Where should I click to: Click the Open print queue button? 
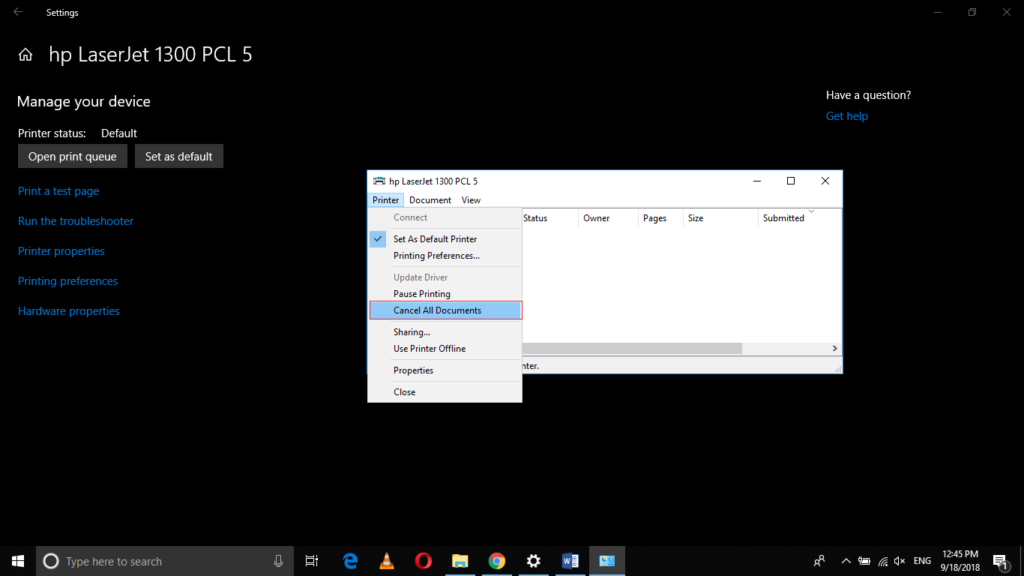(x=72, y=156)
